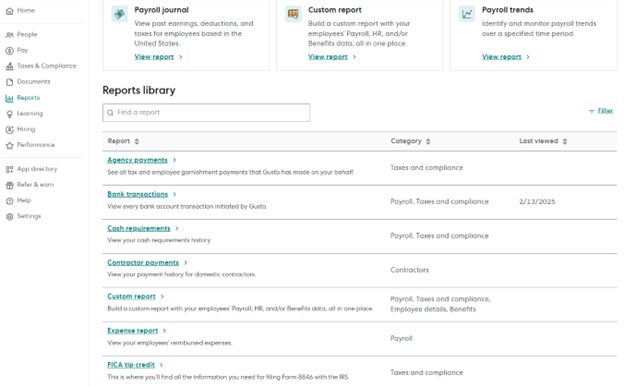Click chevron next to Contractor payments
This screenshot has height=387, width=624.
(x=185, y=263)
